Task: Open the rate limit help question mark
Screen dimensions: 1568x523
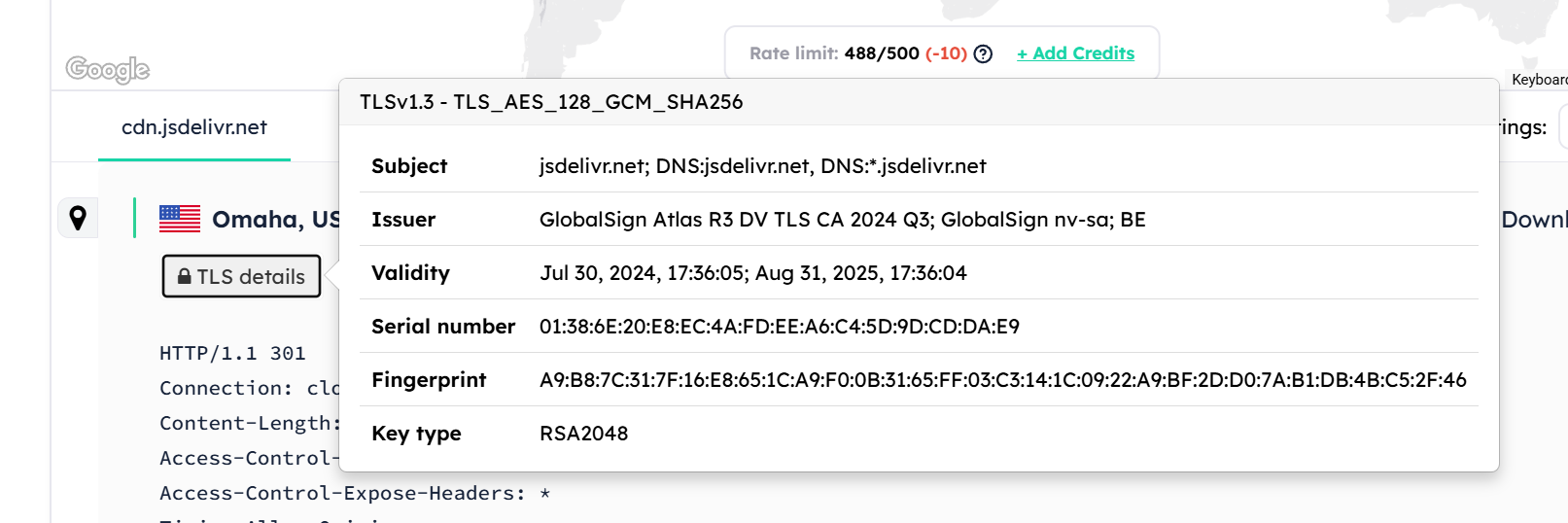Action: [983, 53]
